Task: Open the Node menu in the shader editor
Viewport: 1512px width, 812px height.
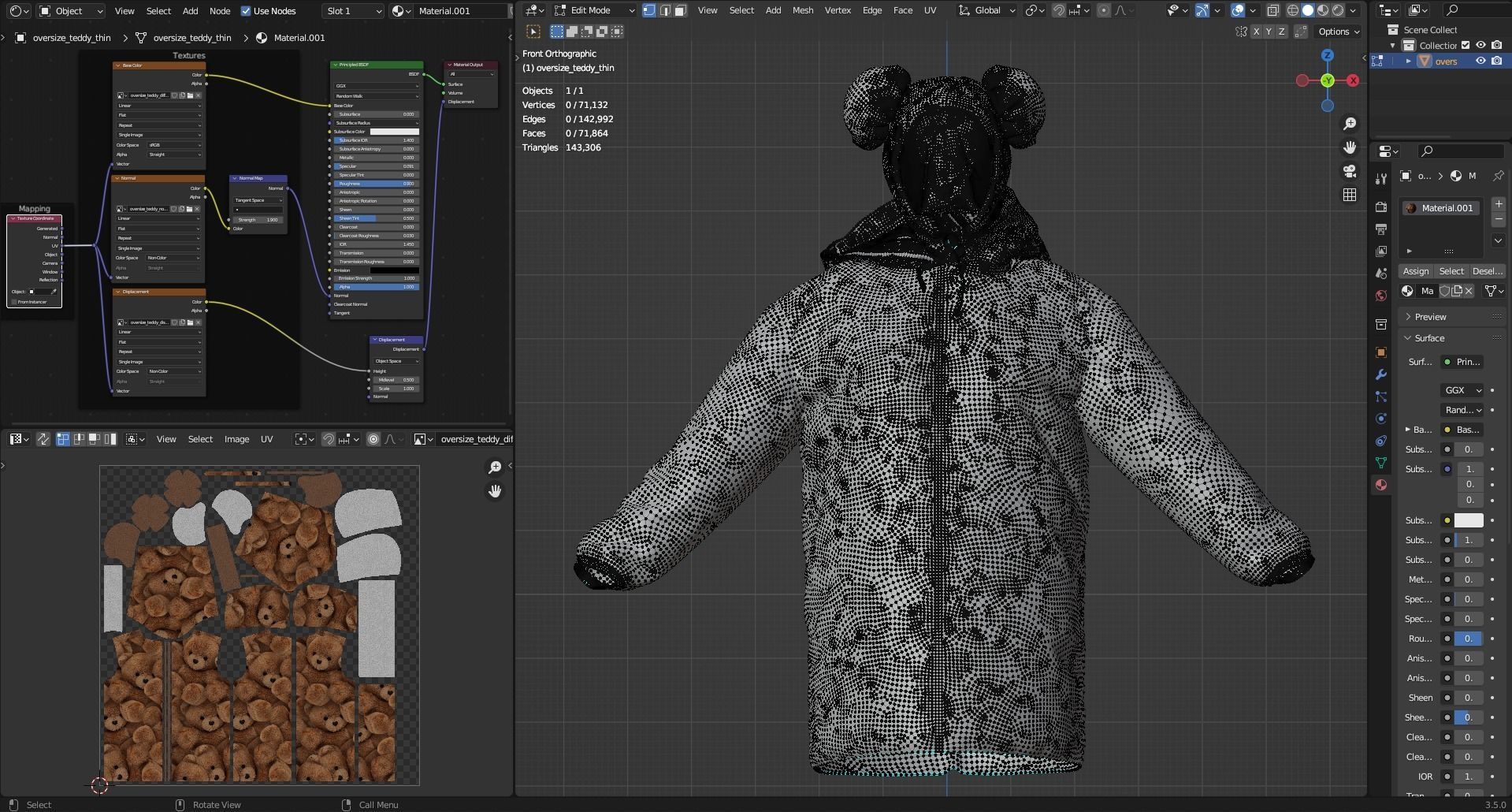Action: coord(220,11)
